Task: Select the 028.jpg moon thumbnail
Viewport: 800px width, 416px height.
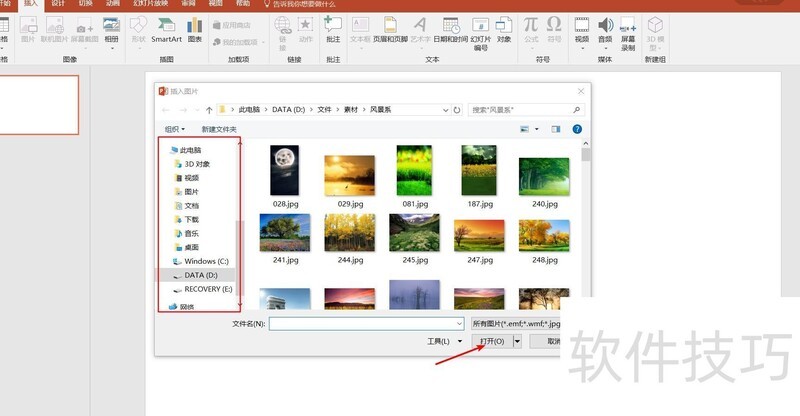Action: click(285, 170)
